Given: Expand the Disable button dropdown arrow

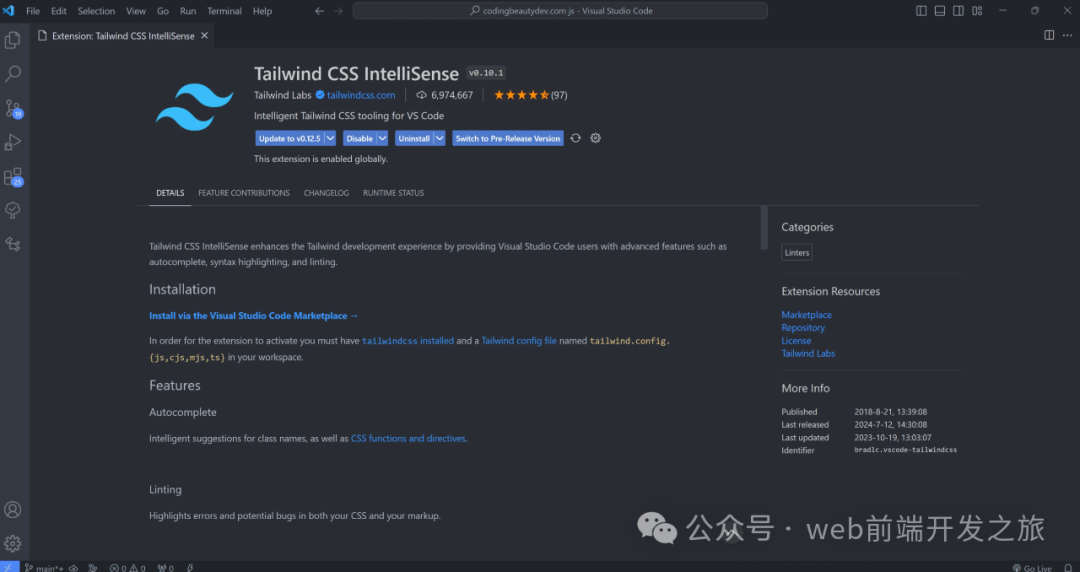Looking at the screenshot, I should tap(383, 138).
